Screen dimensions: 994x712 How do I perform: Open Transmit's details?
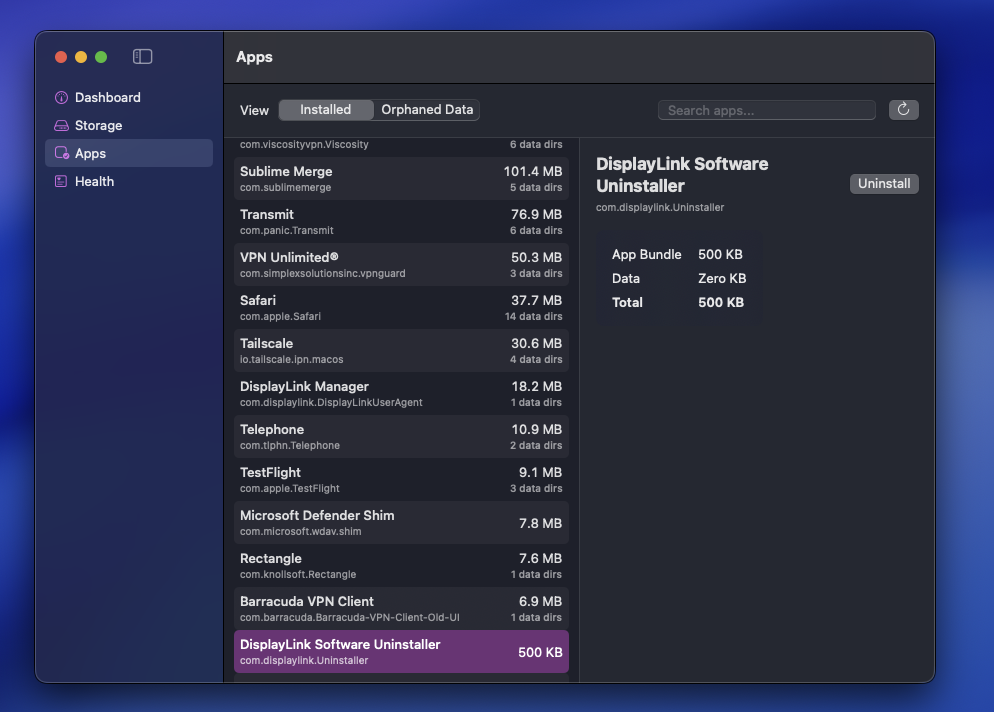[x=400, y=221]
